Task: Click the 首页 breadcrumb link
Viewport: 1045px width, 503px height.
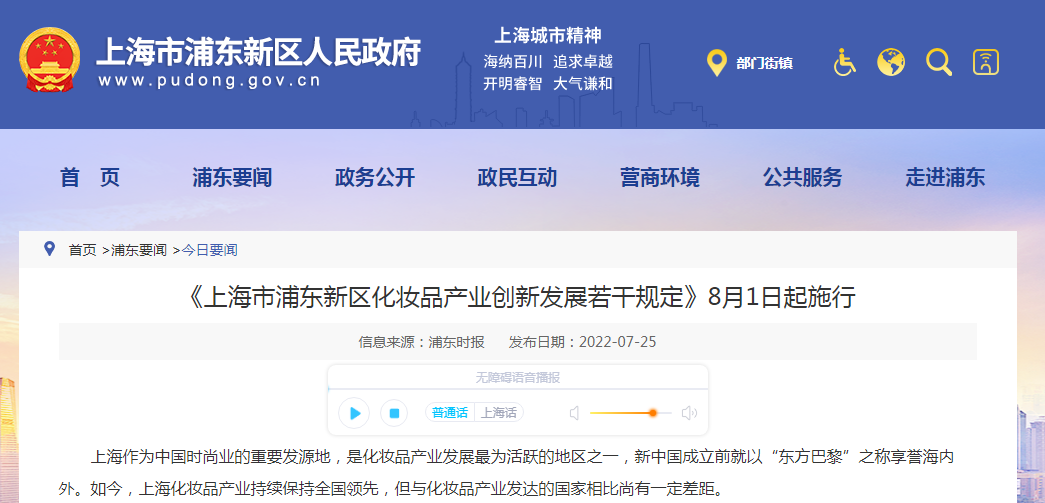Action: [82, 250]
